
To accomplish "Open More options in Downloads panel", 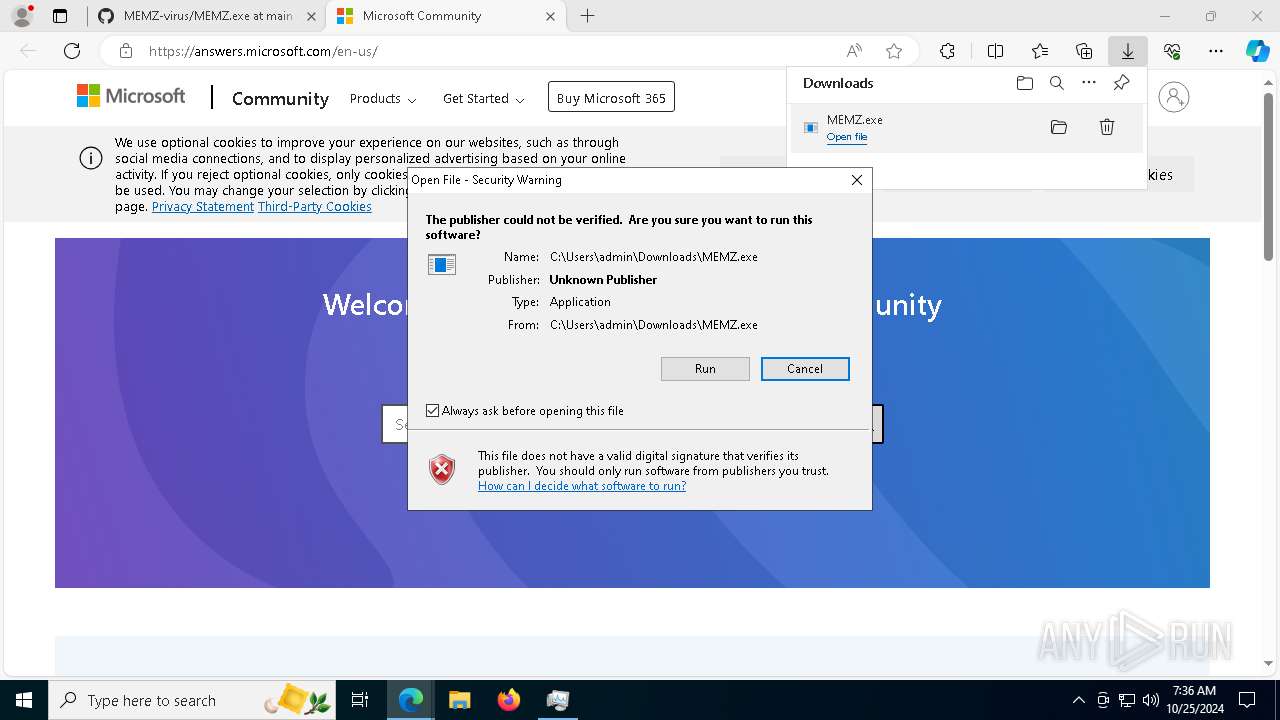I will click(x=1089, y=83).
